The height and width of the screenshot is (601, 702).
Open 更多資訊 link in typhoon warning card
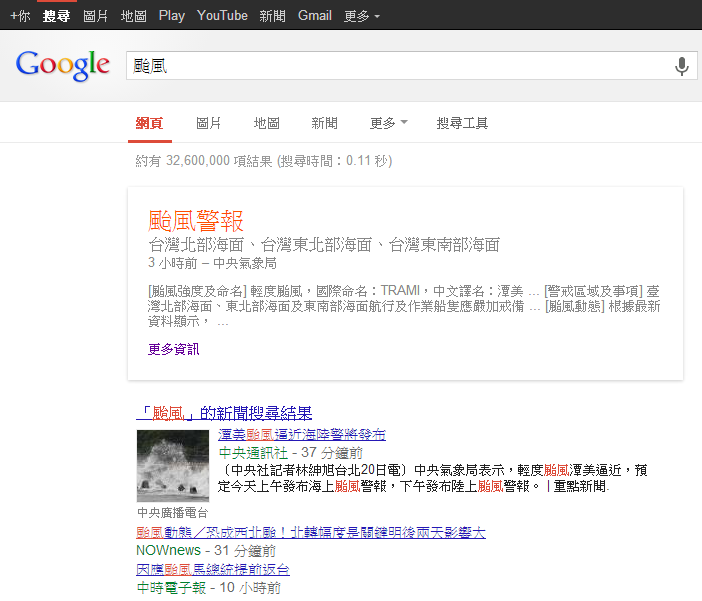(173, 349)
